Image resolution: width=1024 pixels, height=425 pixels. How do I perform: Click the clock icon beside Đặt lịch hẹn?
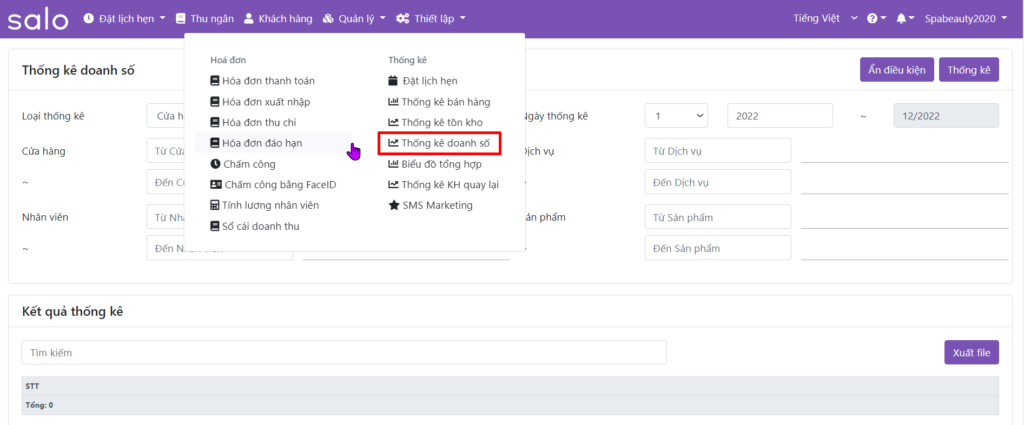point(89,19)
